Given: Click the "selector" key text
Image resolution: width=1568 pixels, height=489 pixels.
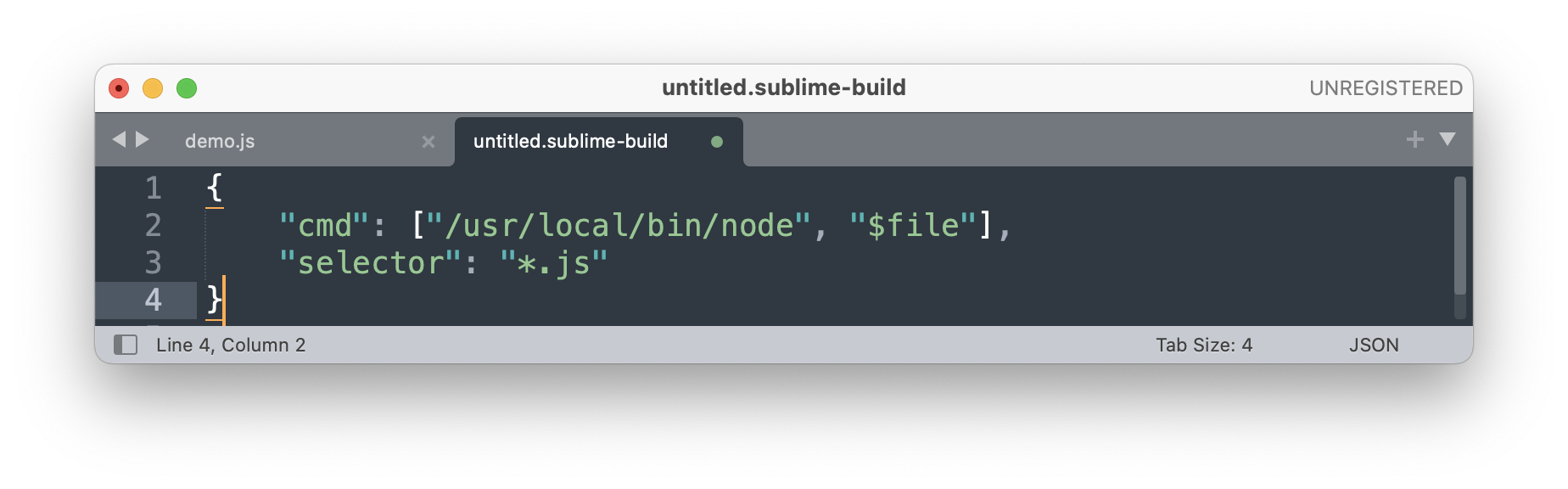Looking at the screenshot, I should coord(370,263).
